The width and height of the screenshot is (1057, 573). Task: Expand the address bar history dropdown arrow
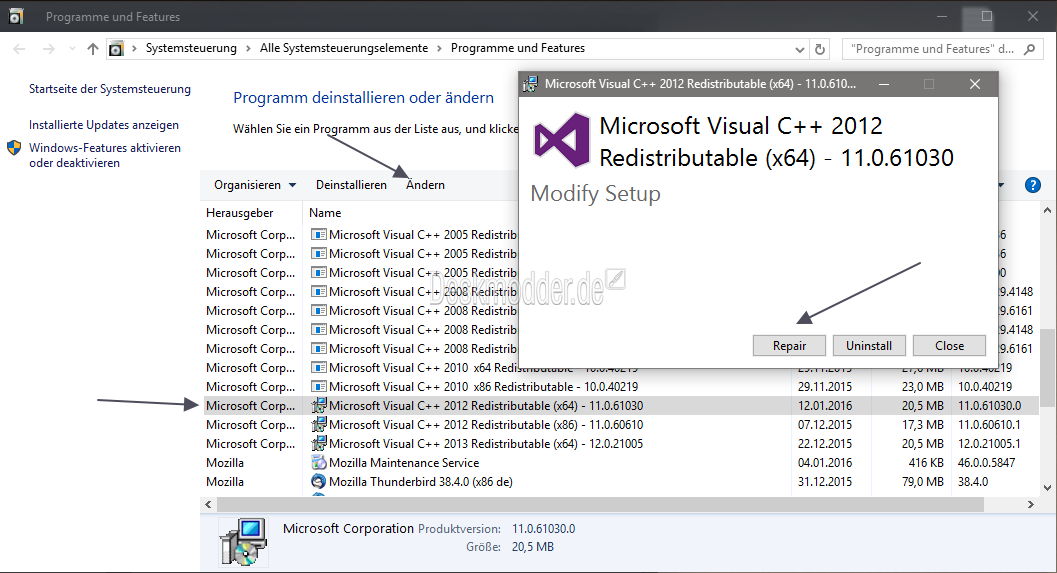pyautogui.click(x=799, y=49)
